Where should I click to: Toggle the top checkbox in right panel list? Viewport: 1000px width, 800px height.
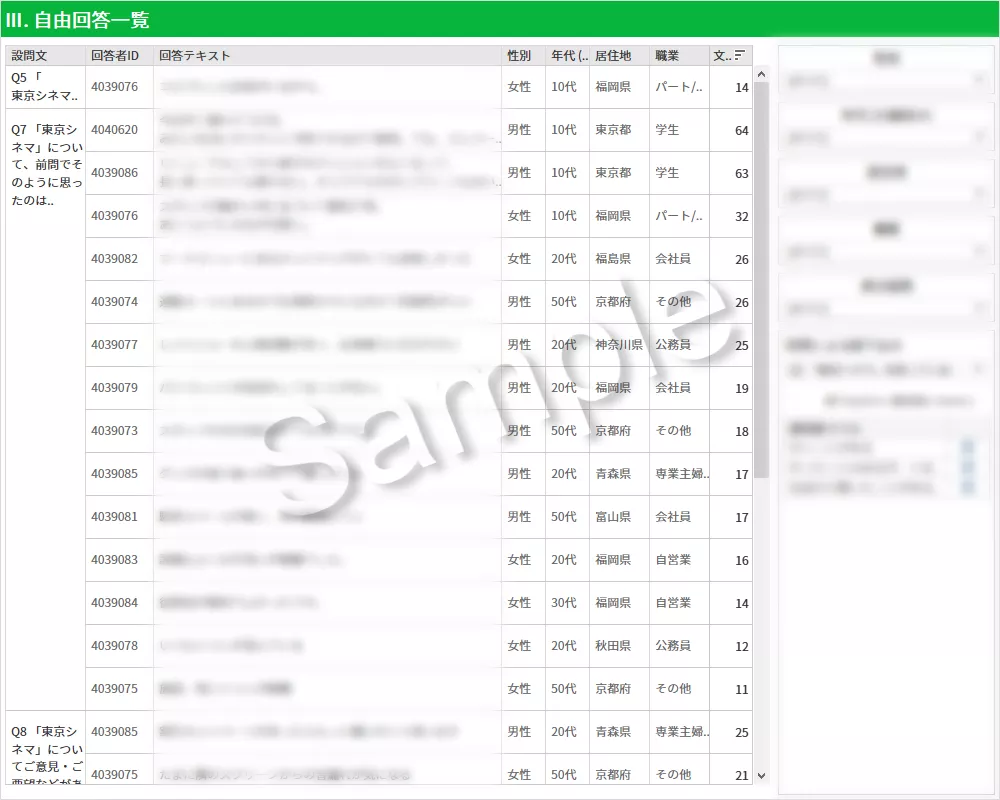pyautogui.click(x=967, y=448)
